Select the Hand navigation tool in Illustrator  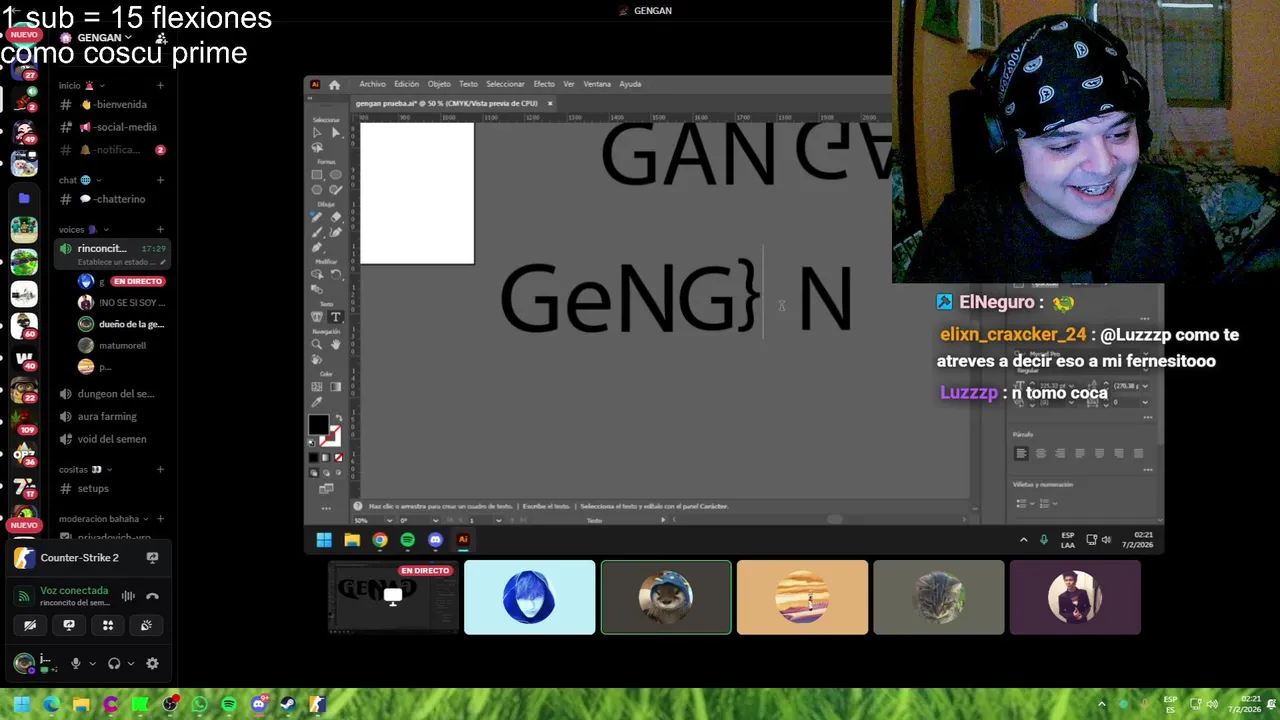click(x=336, y=344)
